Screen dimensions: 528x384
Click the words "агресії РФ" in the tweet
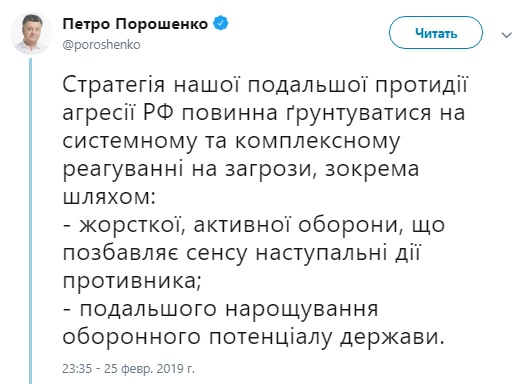(118, 113)
